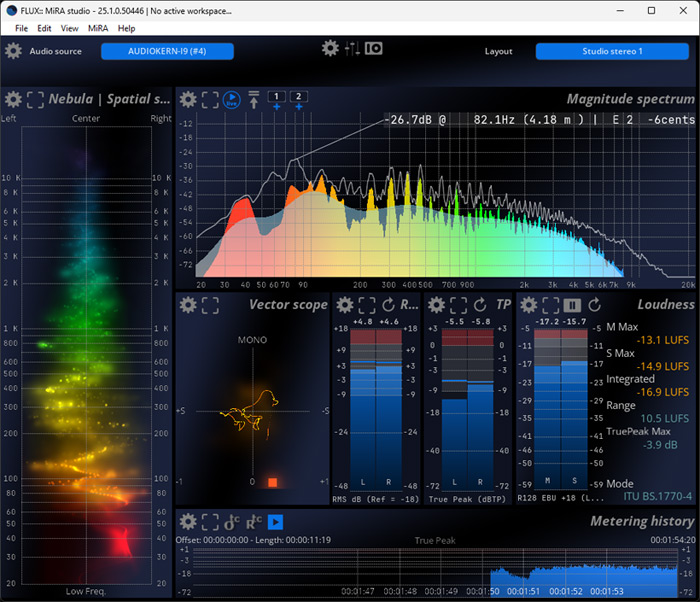Viewport: 700px width, 602px height.
Task: Click the orange square in Vector scope
Action: click(x=273, y=482)
